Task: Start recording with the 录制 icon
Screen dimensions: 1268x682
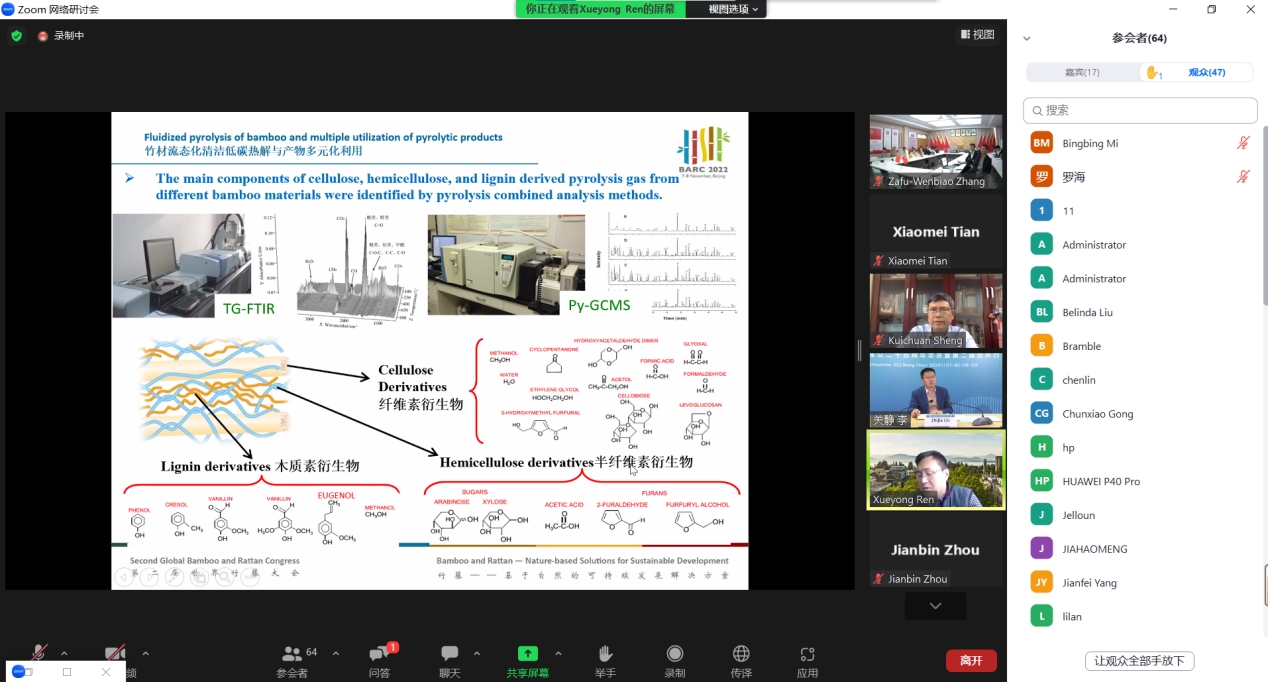Action: pos(675,653)
